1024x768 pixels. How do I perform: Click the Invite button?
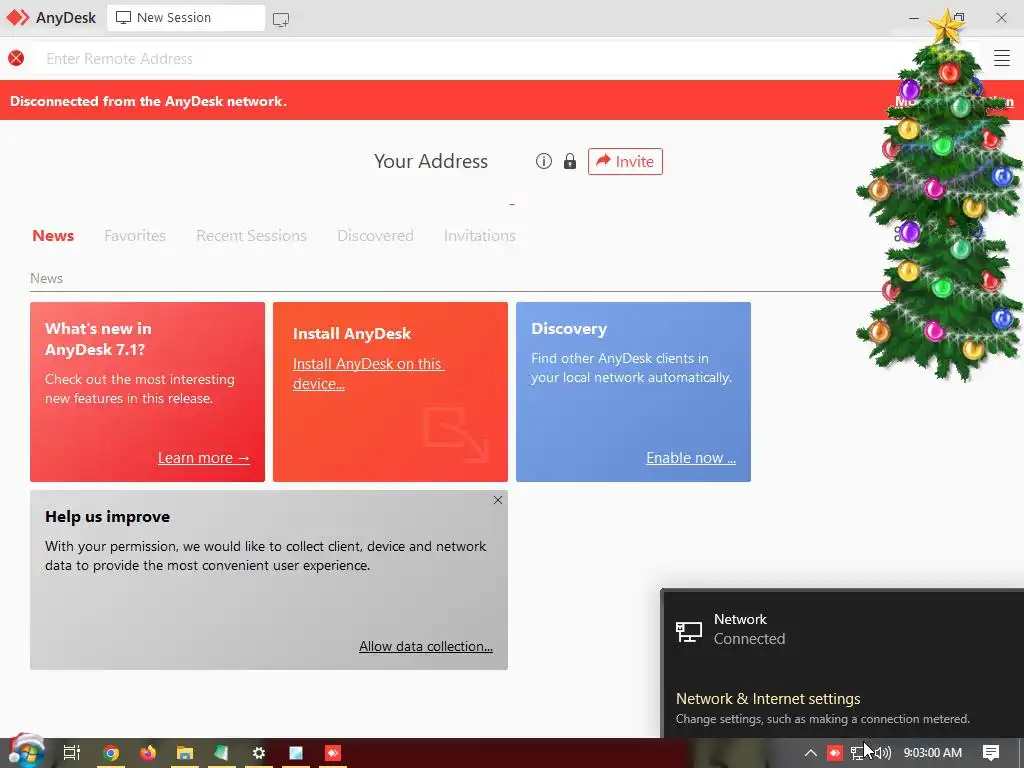625,161
